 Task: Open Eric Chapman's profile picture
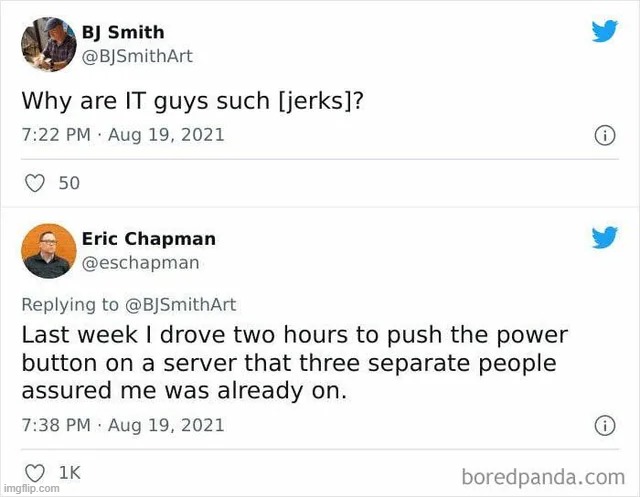point(49,251)
